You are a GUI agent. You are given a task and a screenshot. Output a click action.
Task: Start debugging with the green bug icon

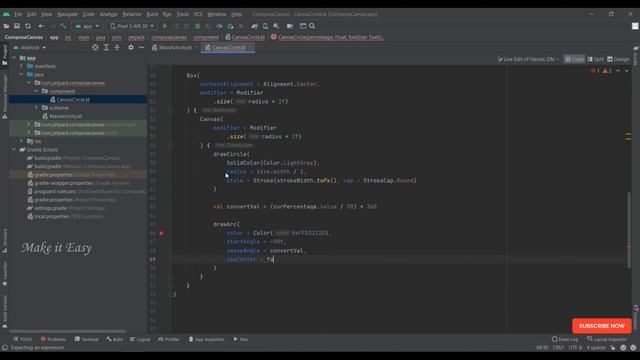(x=198, y=26)
